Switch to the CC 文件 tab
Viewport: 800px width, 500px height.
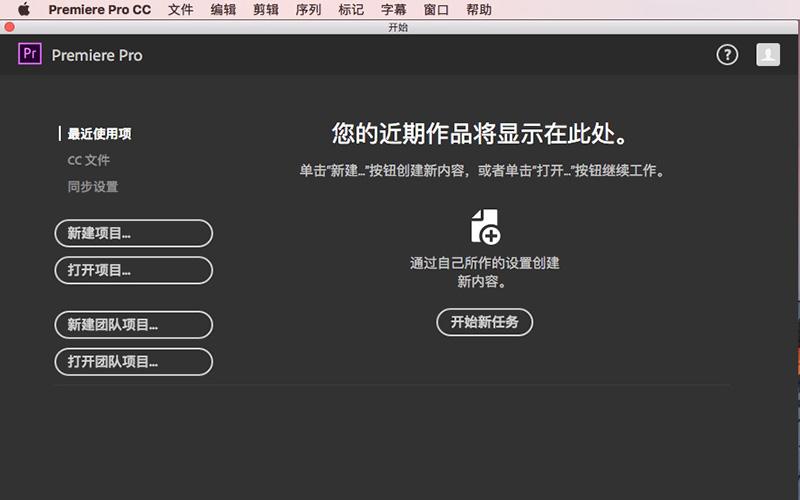[89, 160]
